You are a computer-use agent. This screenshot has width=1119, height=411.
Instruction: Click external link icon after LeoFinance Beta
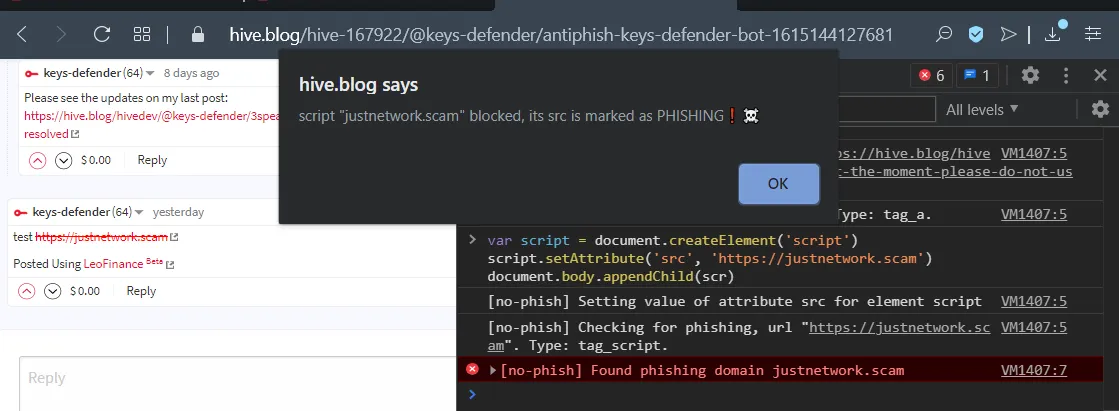pos(170,265)
